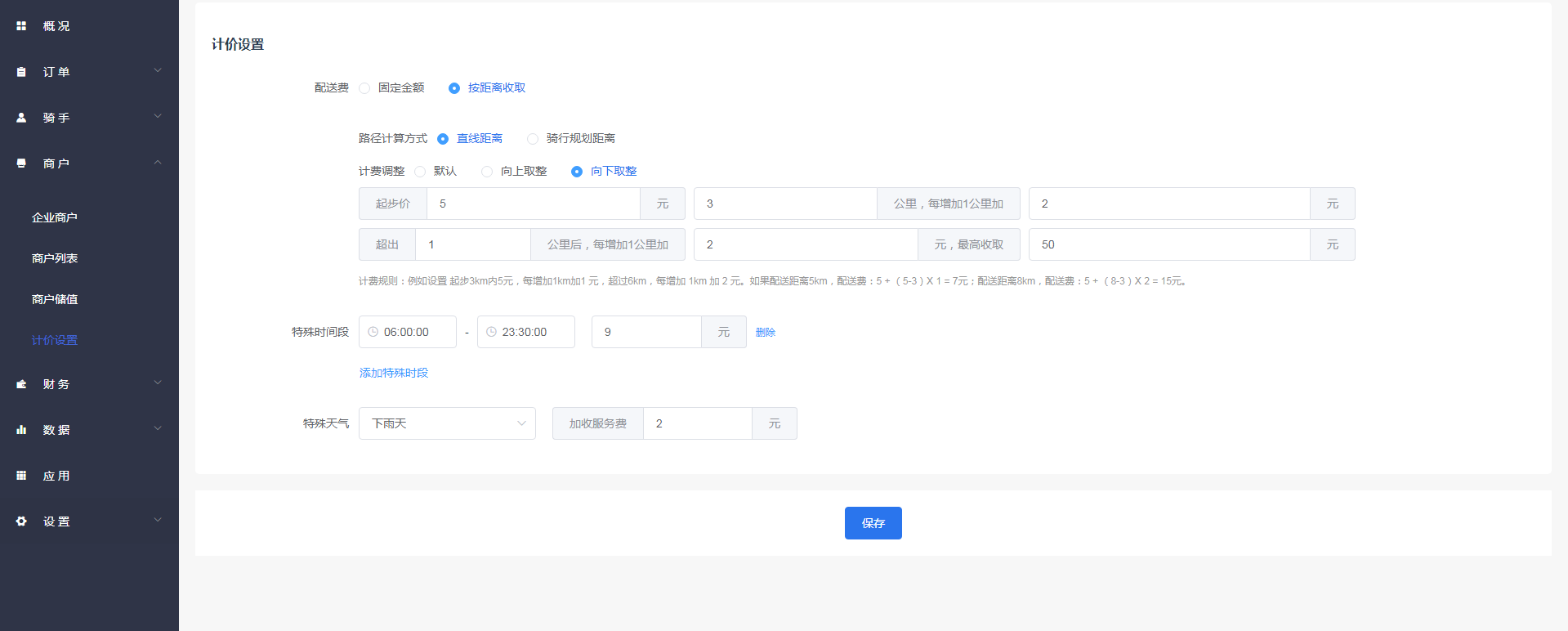
Task: Click the 加收服务费 amount input
Action: [698, 423]
